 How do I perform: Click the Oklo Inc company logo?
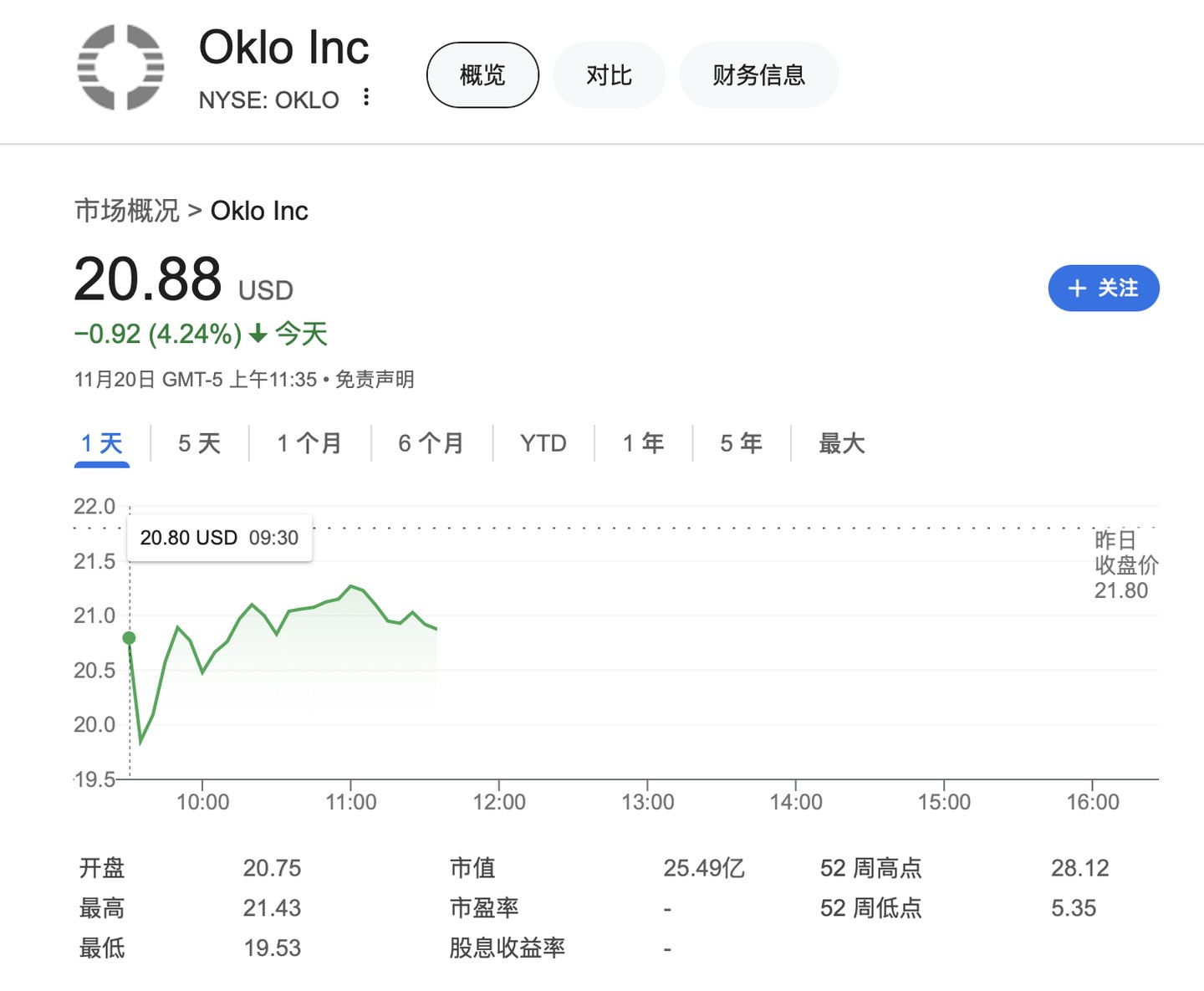pos(121,68)
